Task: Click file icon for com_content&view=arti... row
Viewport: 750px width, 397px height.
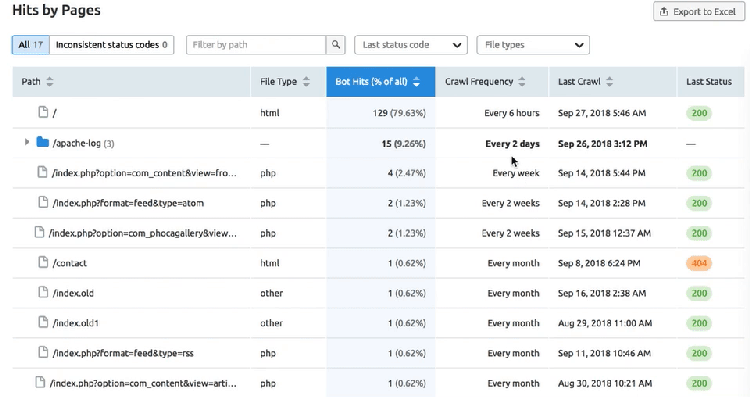Action: click(40, 383)
